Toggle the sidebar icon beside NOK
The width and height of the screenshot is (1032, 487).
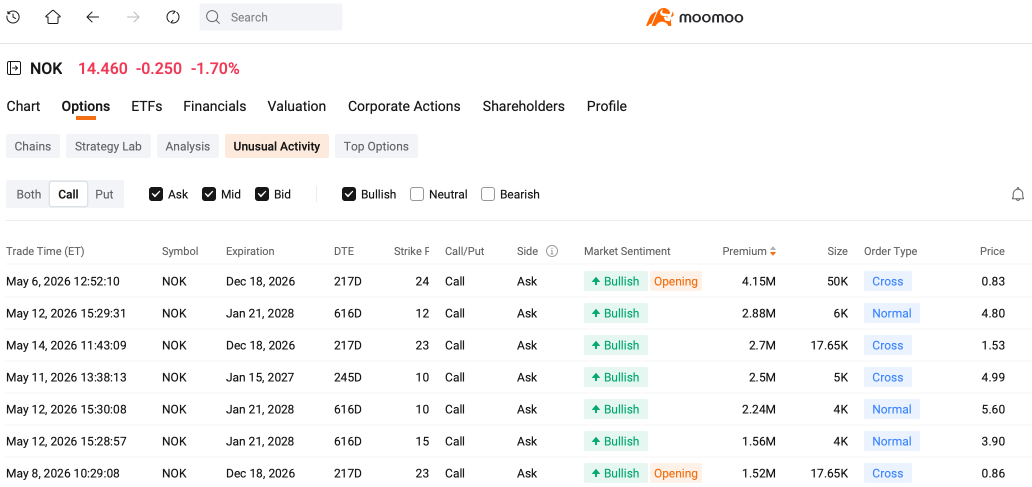coord(13,68)
